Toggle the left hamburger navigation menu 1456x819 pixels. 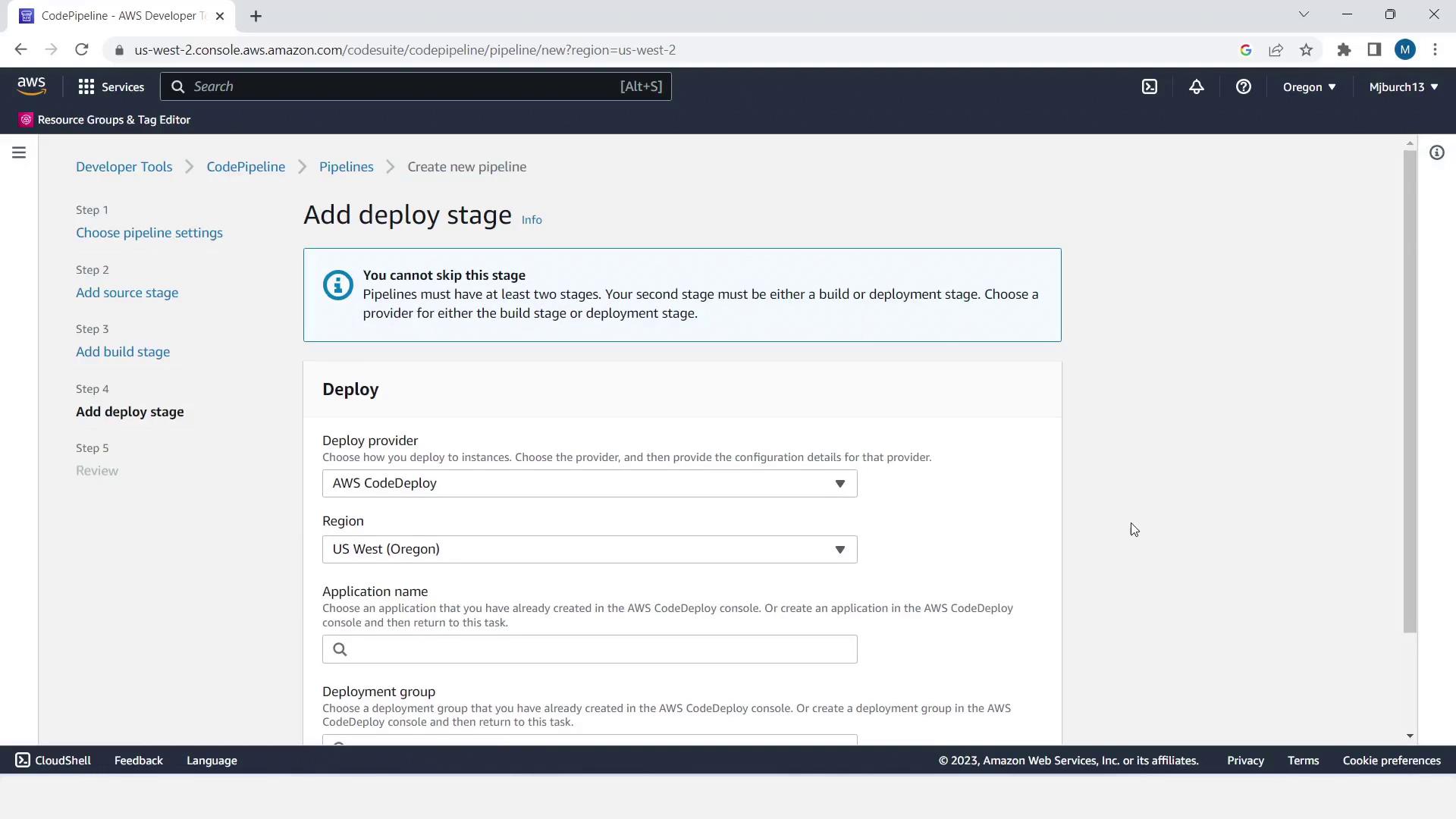[x=19, y=152]
